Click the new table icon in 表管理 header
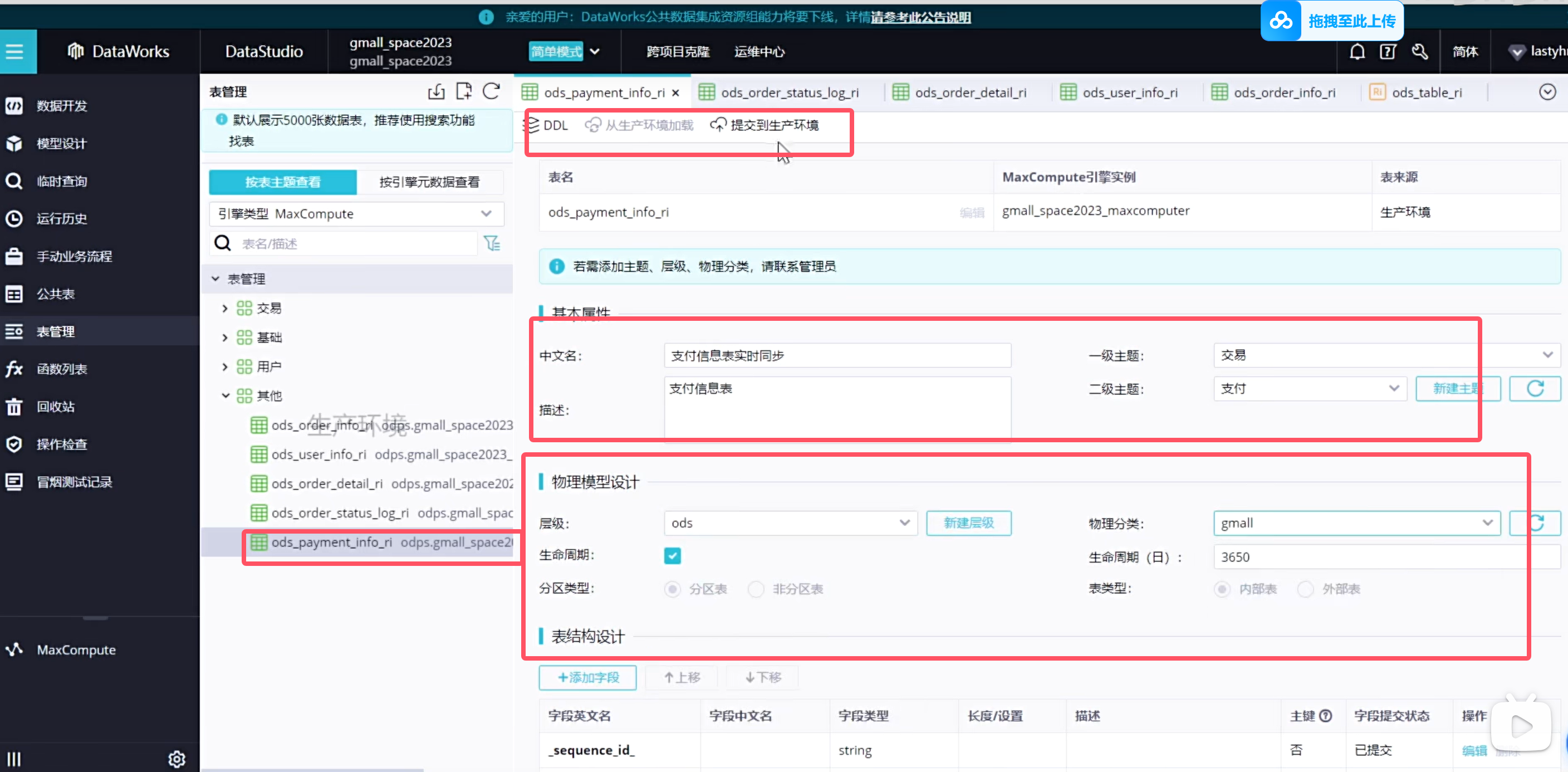The image size is (1568, 772). coord(464,91)
